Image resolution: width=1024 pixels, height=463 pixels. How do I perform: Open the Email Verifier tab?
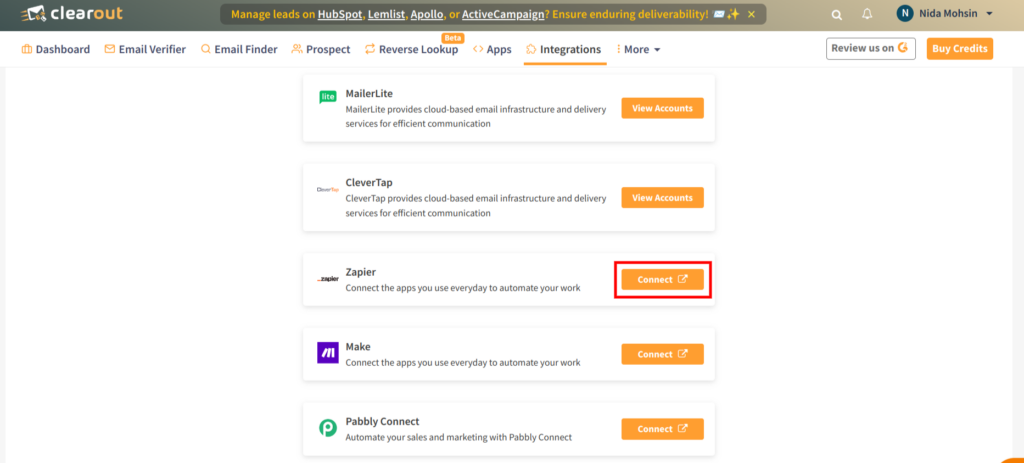pyautogui.click(x=145, y=49)
